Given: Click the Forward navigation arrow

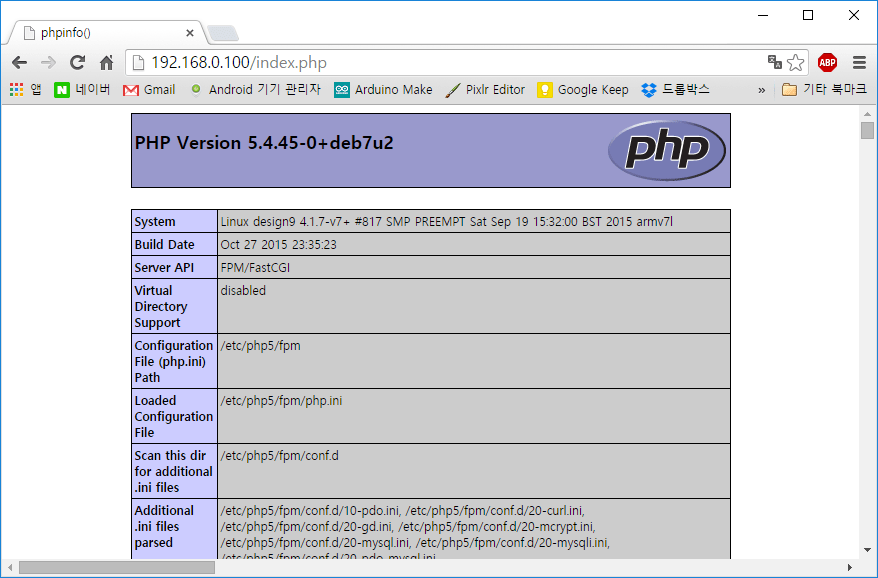Looking at the screenshot, I should [48, 62].
